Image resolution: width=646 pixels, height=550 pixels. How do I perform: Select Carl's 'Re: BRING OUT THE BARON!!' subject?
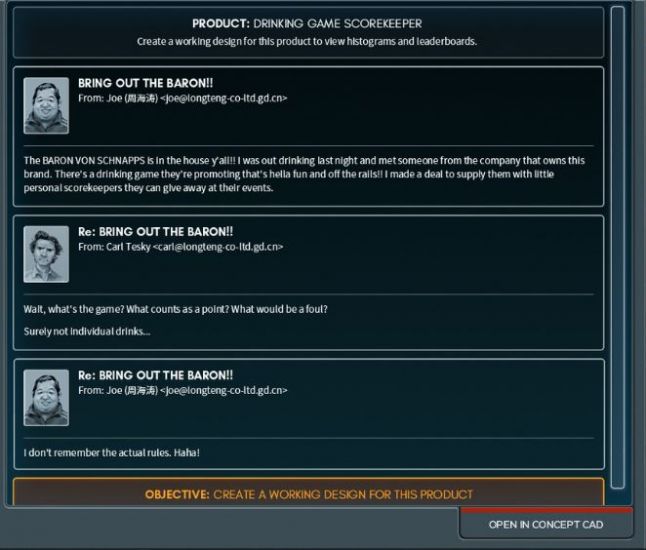(156, 232)
